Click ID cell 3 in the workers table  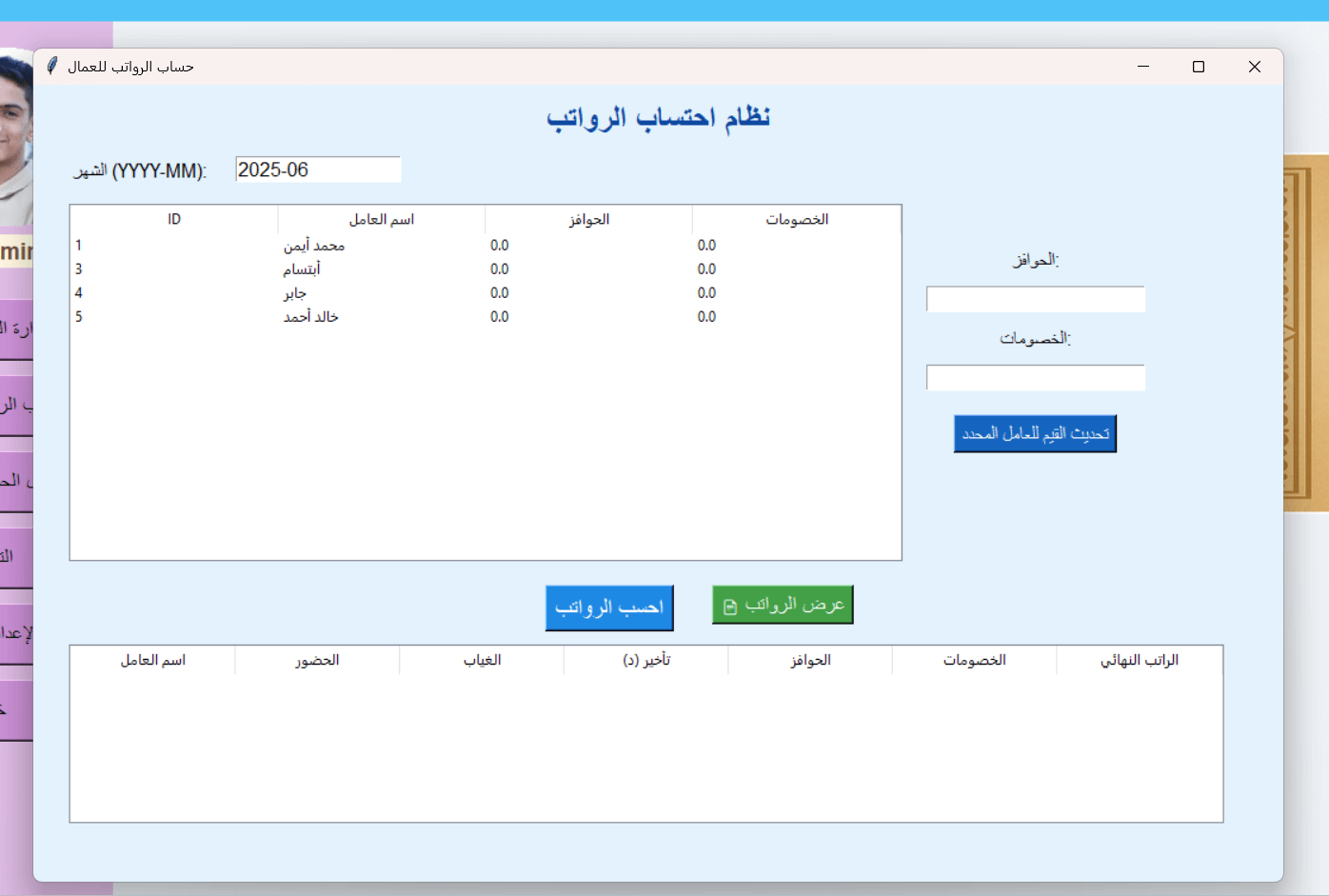79,269
